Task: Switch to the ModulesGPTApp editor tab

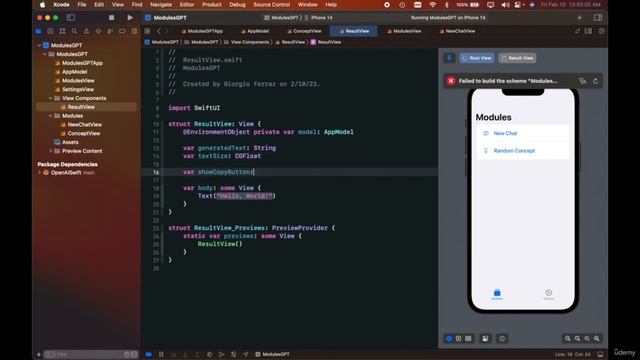Action: click(x=202, y=31)
